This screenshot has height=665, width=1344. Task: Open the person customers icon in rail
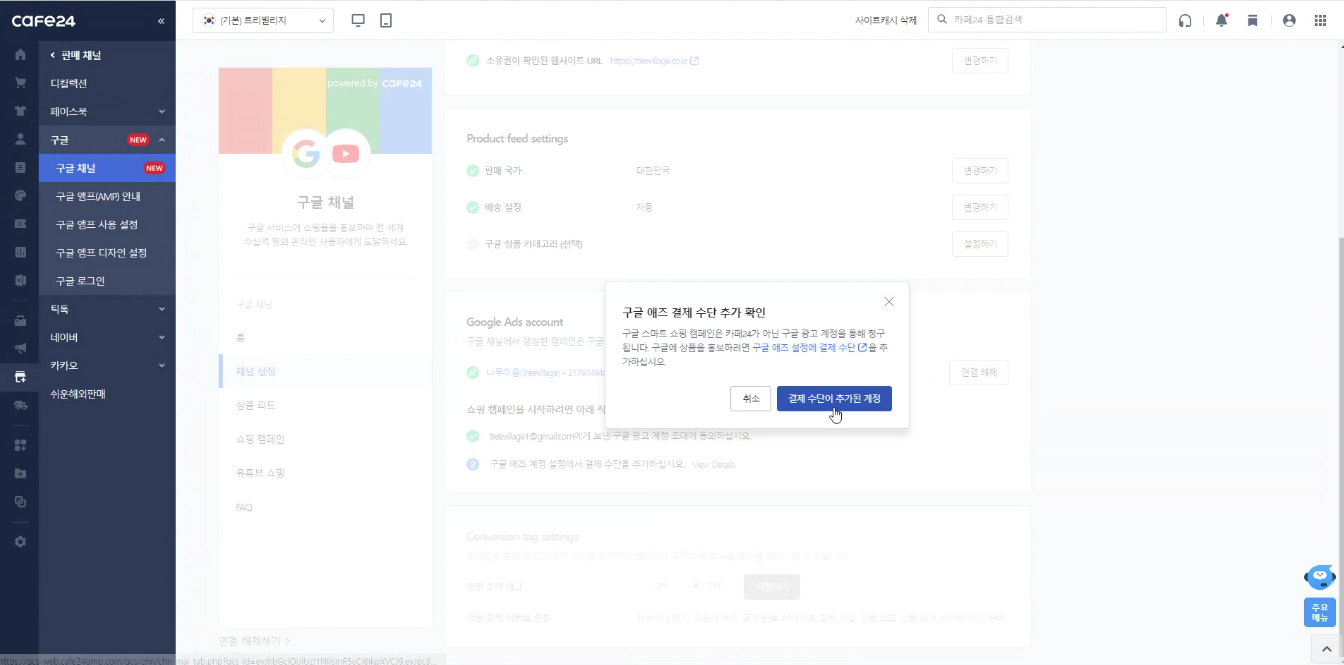[20, 139]
